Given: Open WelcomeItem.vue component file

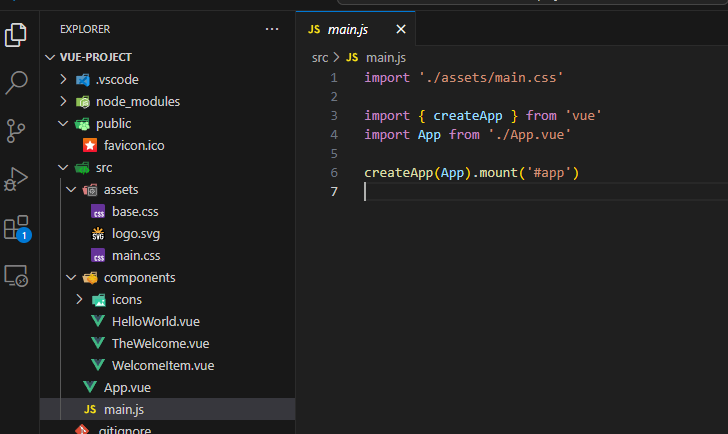Looking at the screenshot, I should [163, 365].
